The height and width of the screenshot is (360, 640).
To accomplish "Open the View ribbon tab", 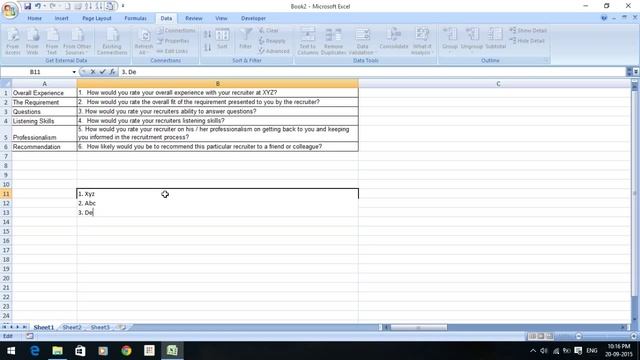I will tap(221, 18).
